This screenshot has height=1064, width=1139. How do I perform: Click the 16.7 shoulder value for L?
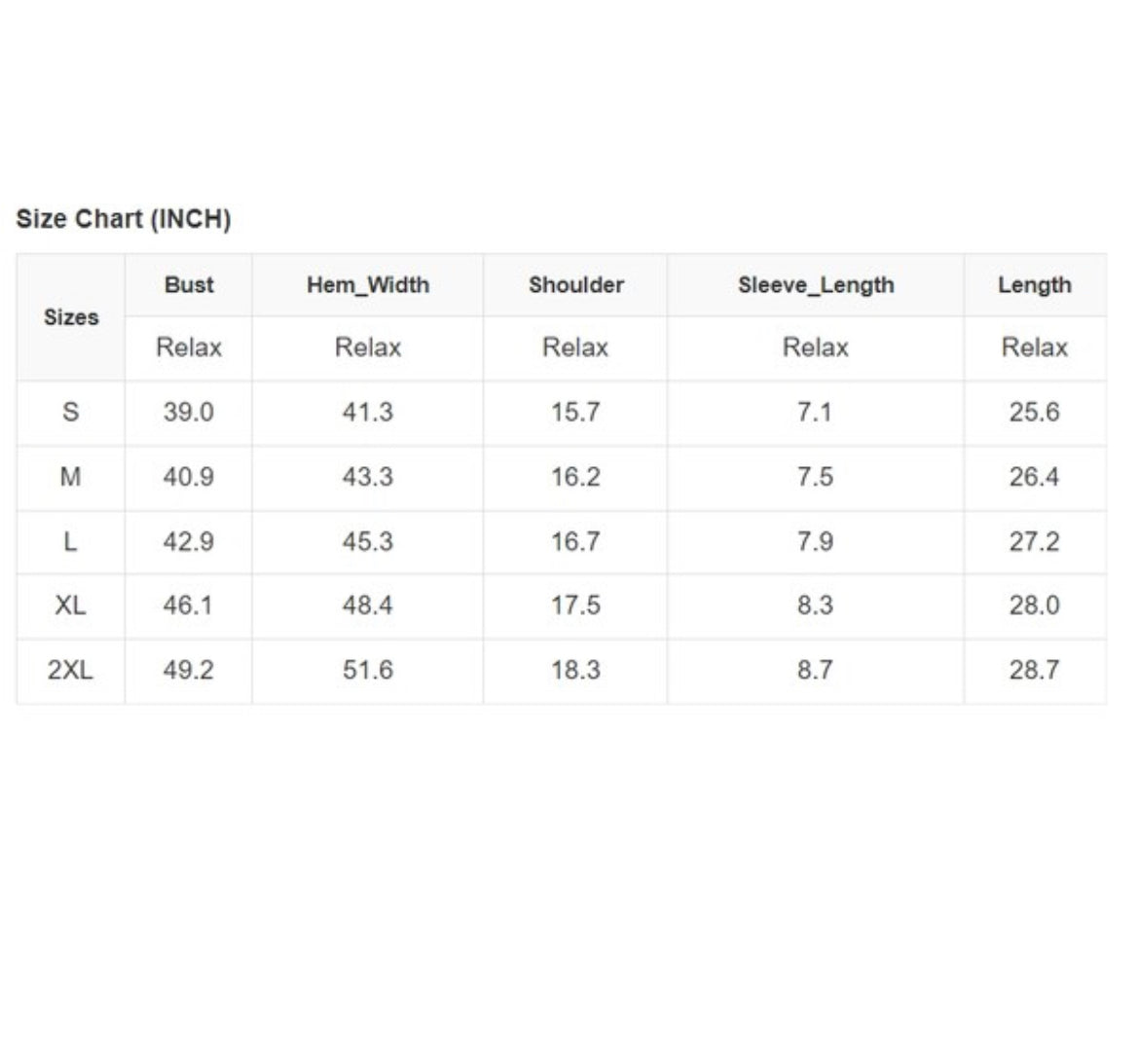pyautogui.click(x=575, y=541)
